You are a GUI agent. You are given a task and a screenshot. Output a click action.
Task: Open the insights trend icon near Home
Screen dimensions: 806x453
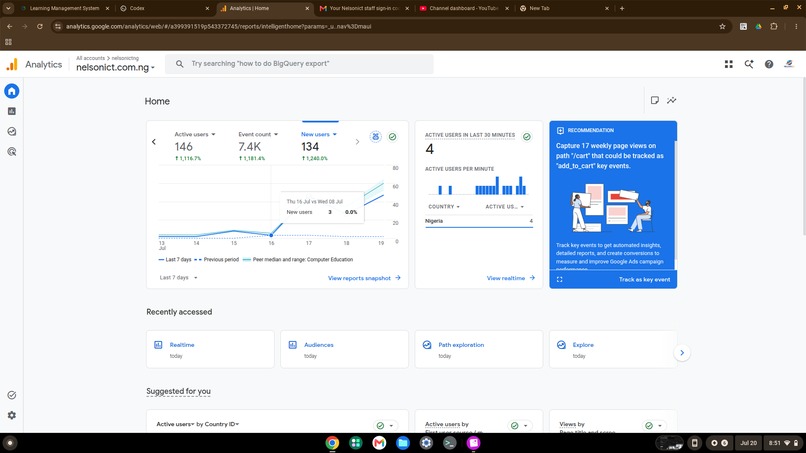coord(671,100)
